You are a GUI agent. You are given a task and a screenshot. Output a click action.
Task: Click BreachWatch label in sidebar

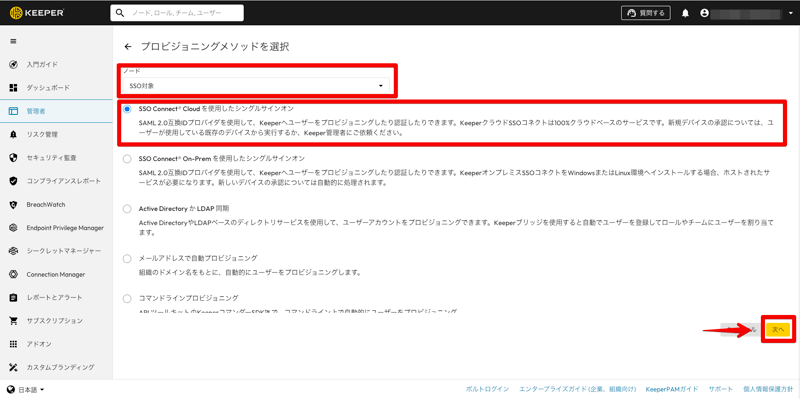(46, 205)
